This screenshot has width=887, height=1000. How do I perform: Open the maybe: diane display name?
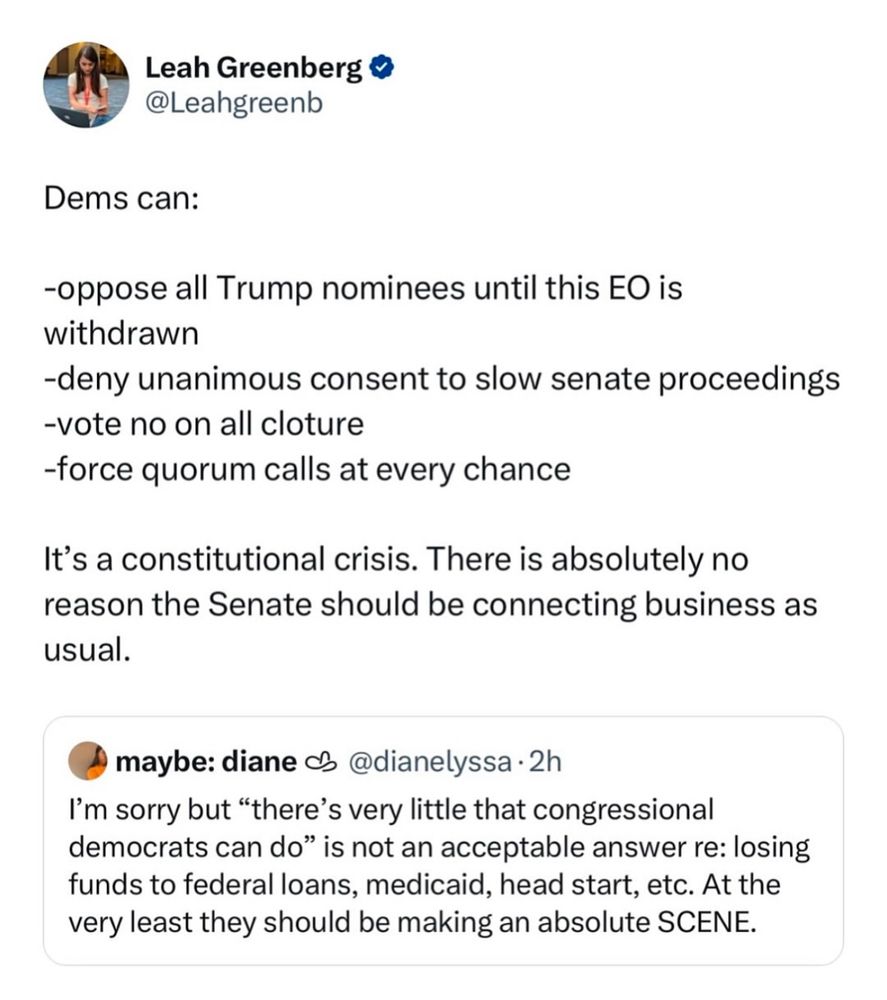(206, 762)
